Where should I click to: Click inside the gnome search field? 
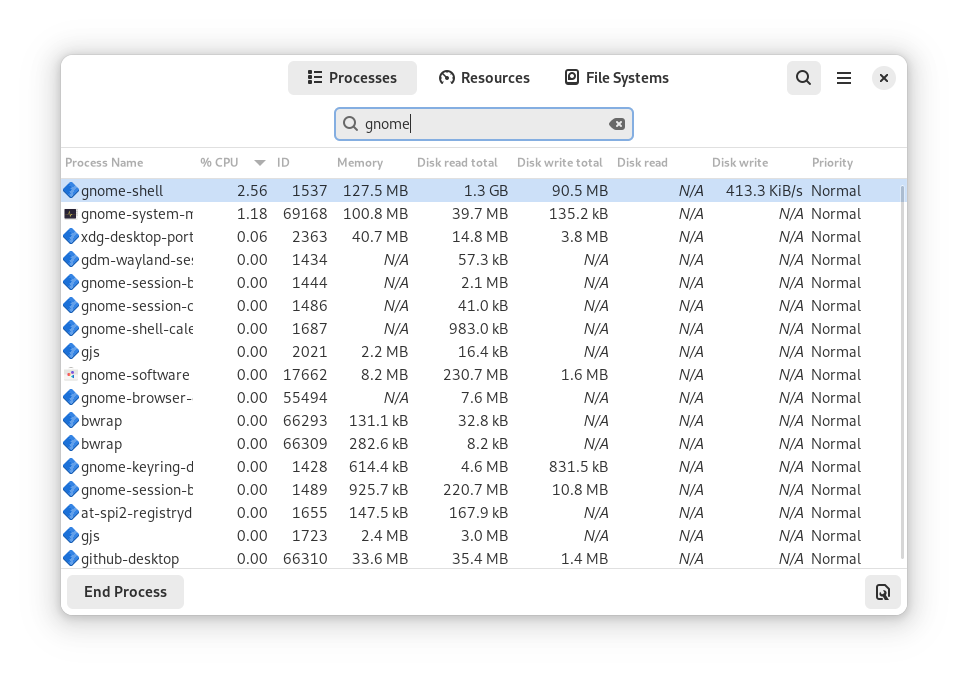pyautogui.click(x=480, y=124)
